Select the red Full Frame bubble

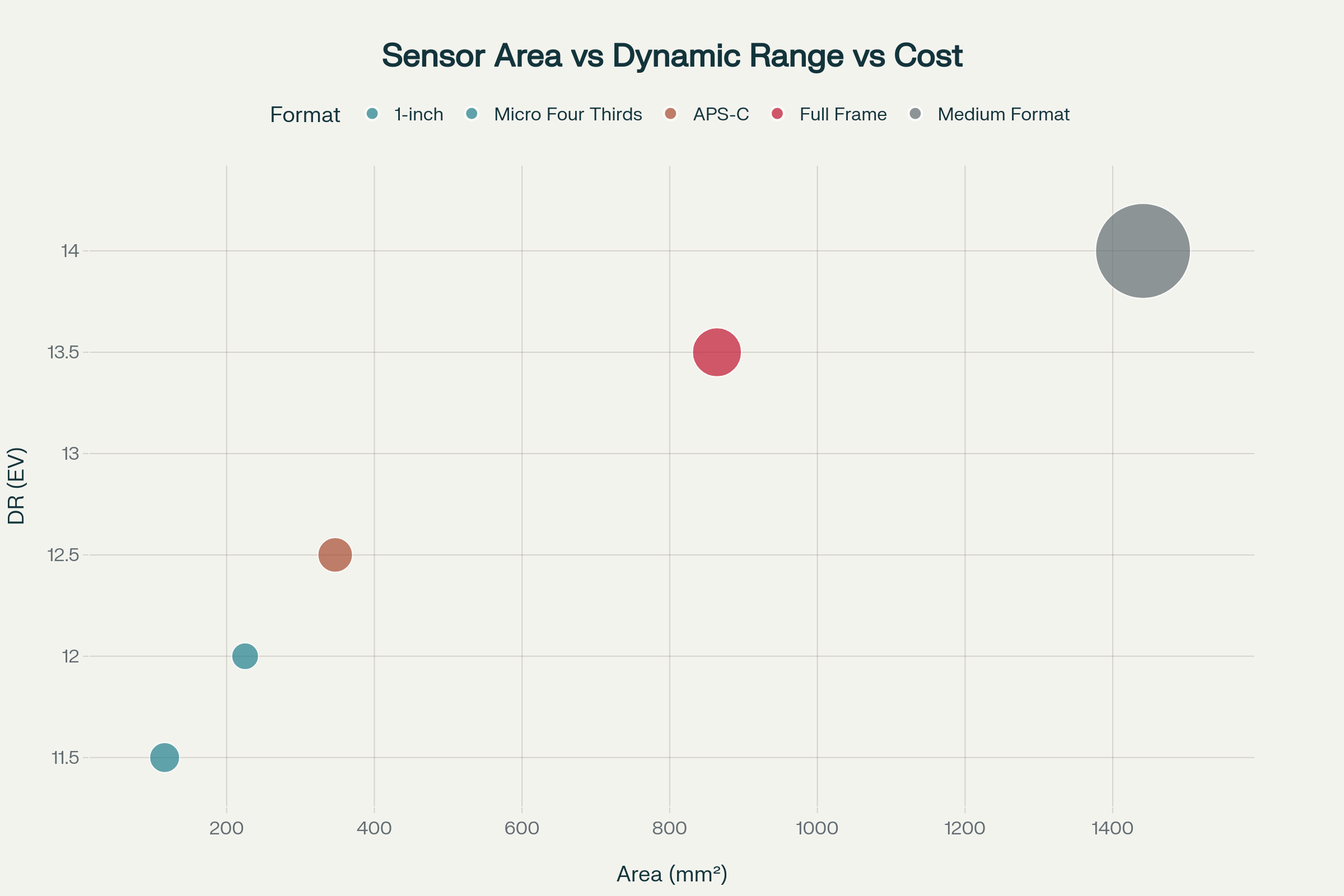(716, 352)
